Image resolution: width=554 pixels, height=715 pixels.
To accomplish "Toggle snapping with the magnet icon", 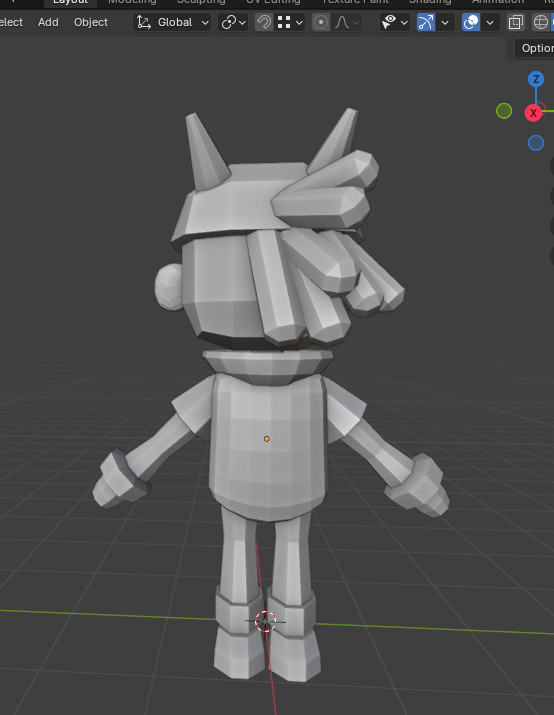I will click(264, 22).
